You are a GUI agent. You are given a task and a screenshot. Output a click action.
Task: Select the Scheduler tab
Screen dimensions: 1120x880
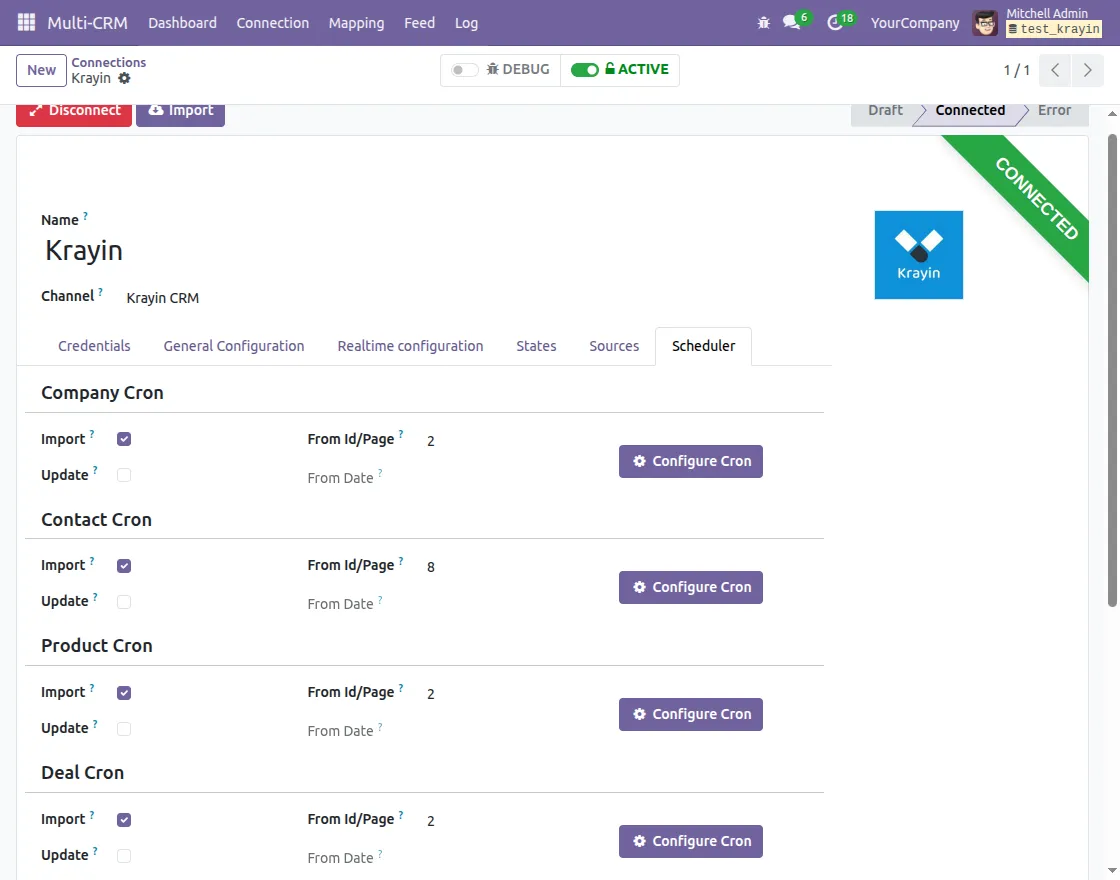pyautogui.click(x=703, y=346)
